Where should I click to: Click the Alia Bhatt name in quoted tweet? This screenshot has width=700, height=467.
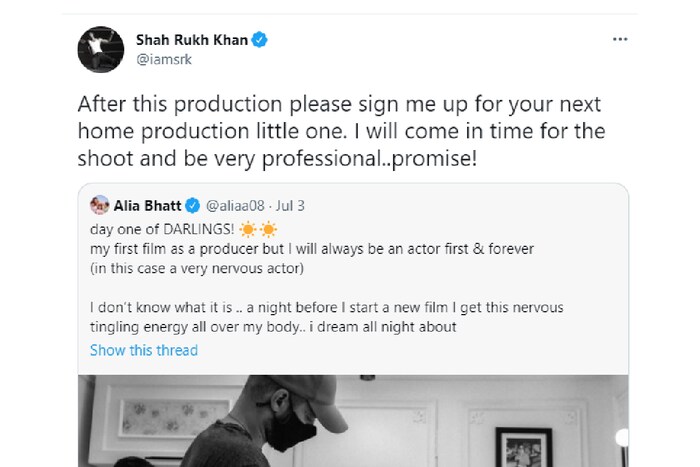148,205
